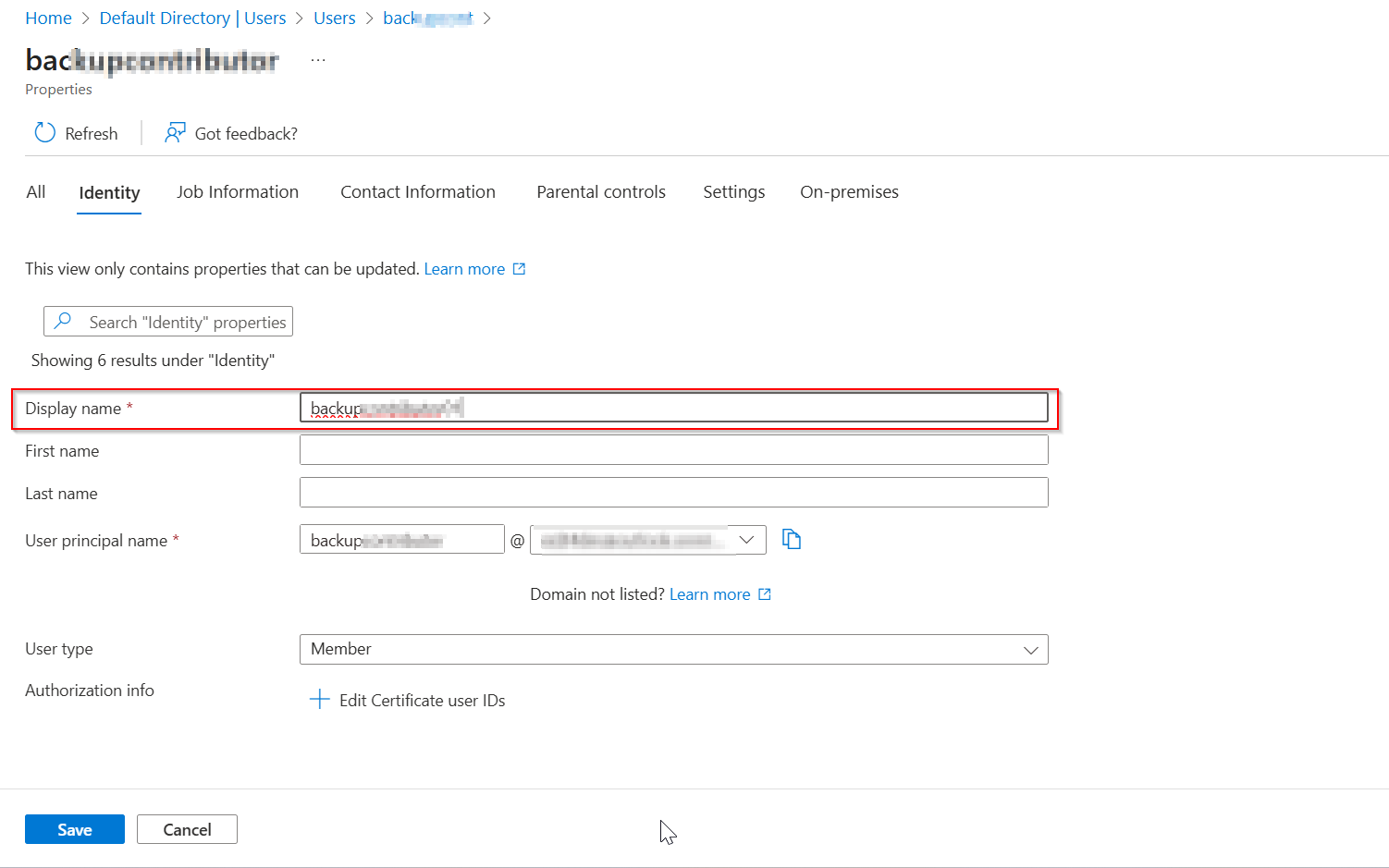
Task: Open the Parental controls tab
Action: point(601,191)
